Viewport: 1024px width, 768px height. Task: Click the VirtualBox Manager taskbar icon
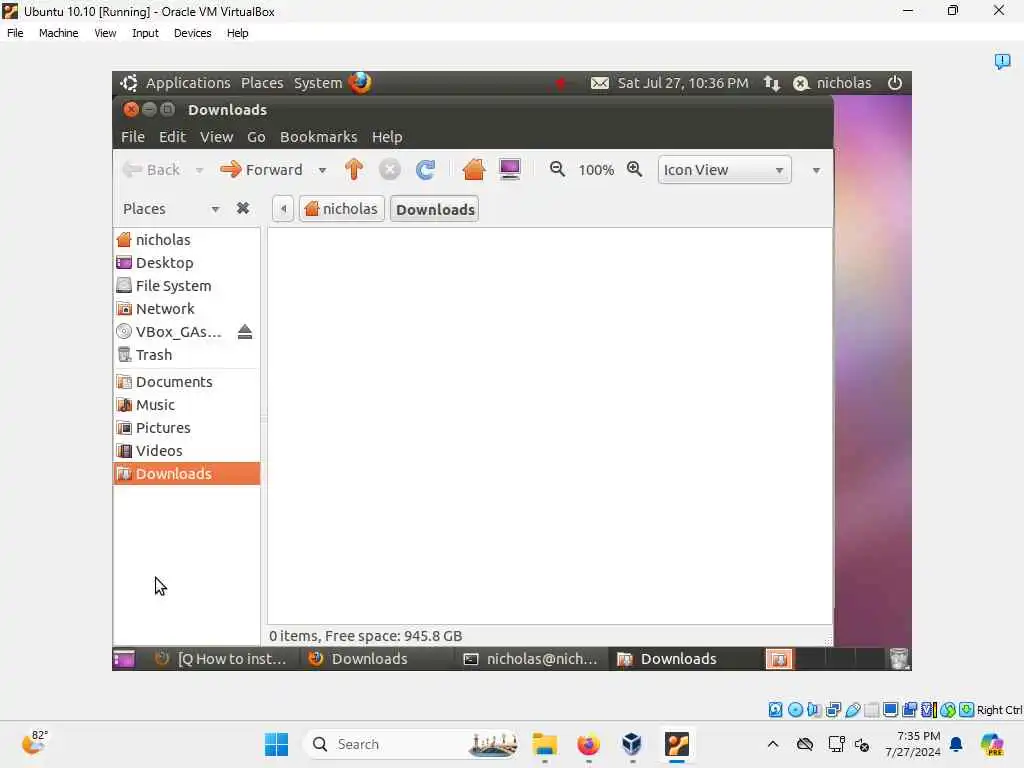tap(632, 744)
